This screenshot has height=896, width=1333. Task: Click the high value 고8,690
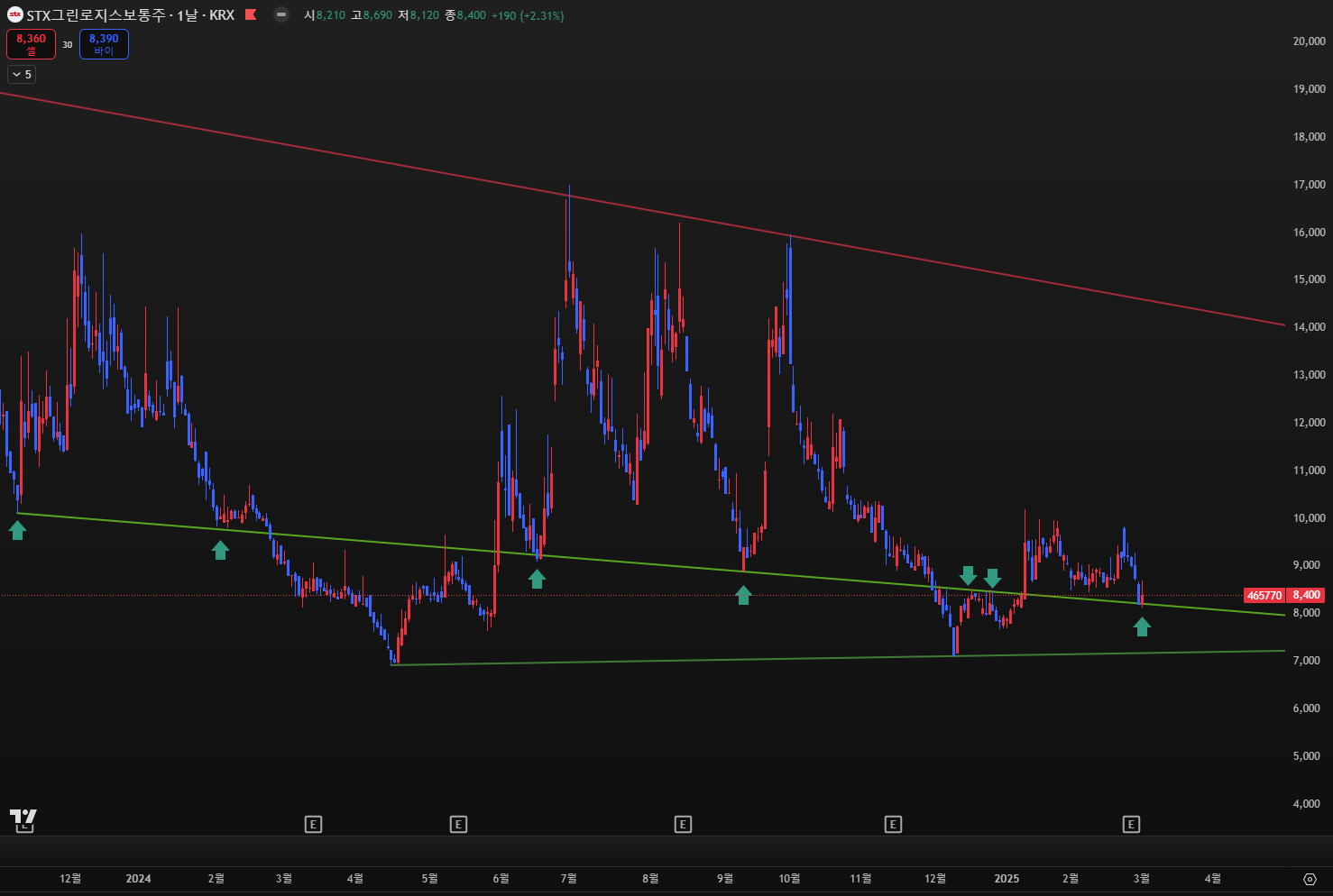click(372, 15)
